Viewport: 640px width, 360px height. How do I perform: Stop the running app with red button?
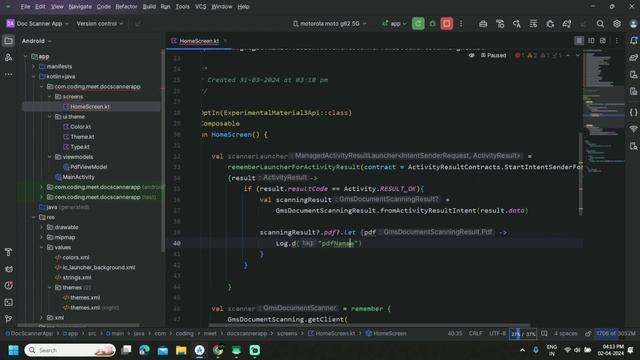point(447,24)
